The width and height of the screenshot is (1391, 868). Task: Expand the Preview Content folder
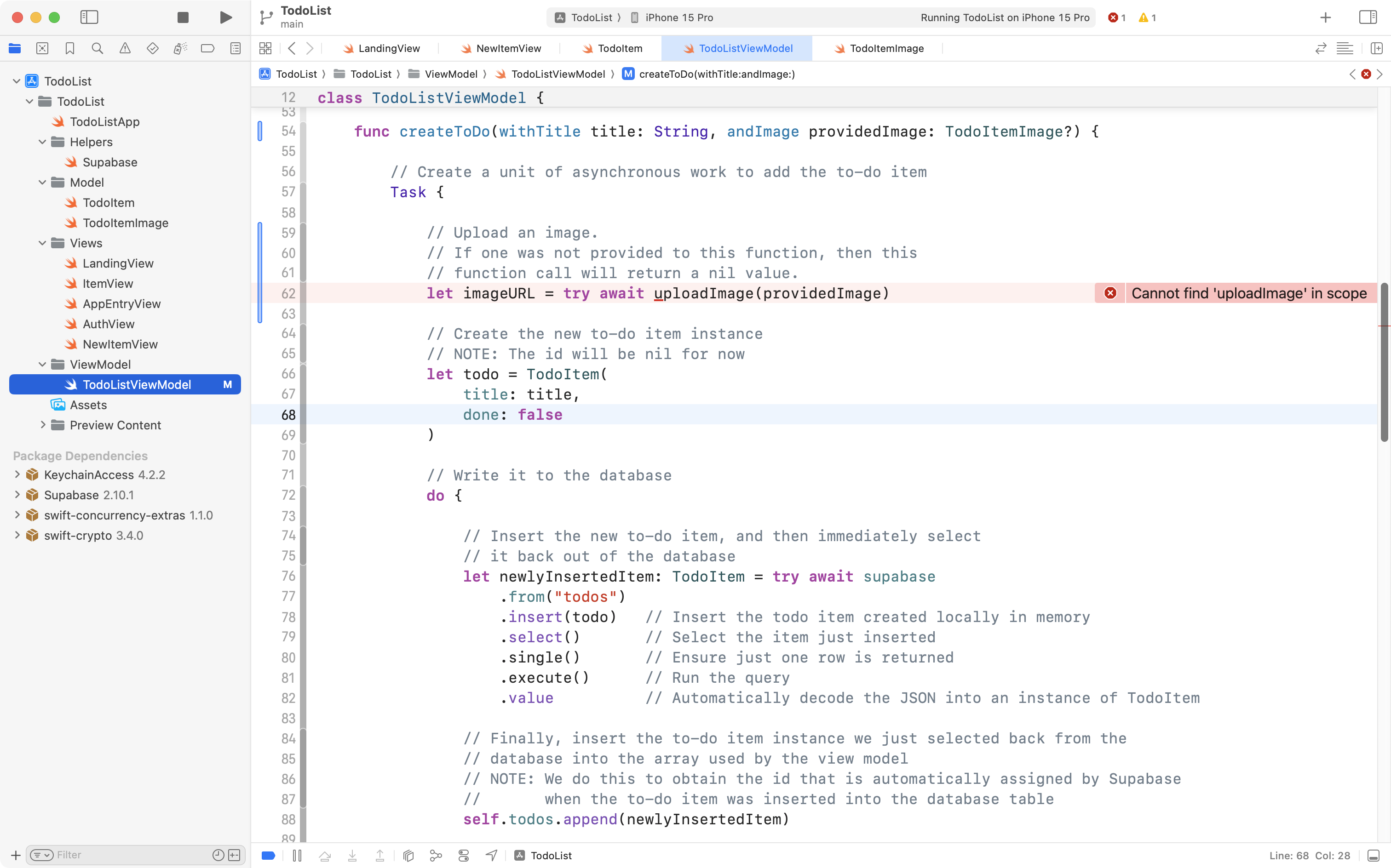coord(42,425)
